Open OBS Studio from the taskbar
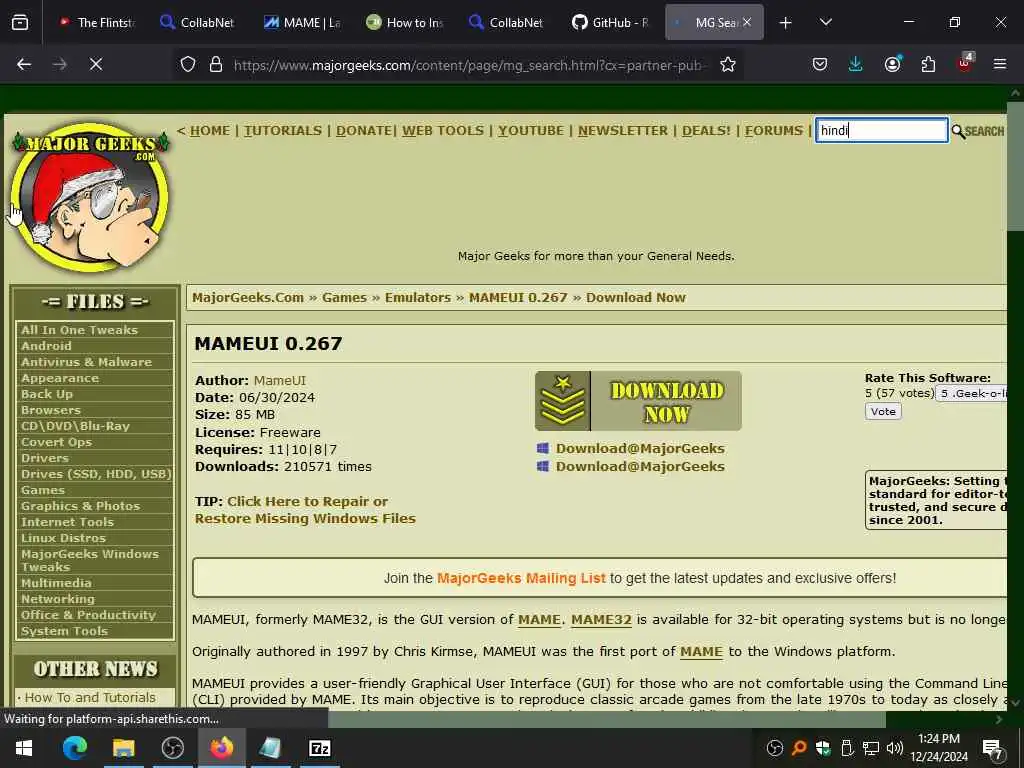Image resolution: width=1024 pixels, height=768 pixels. click(x=172, y=748)
